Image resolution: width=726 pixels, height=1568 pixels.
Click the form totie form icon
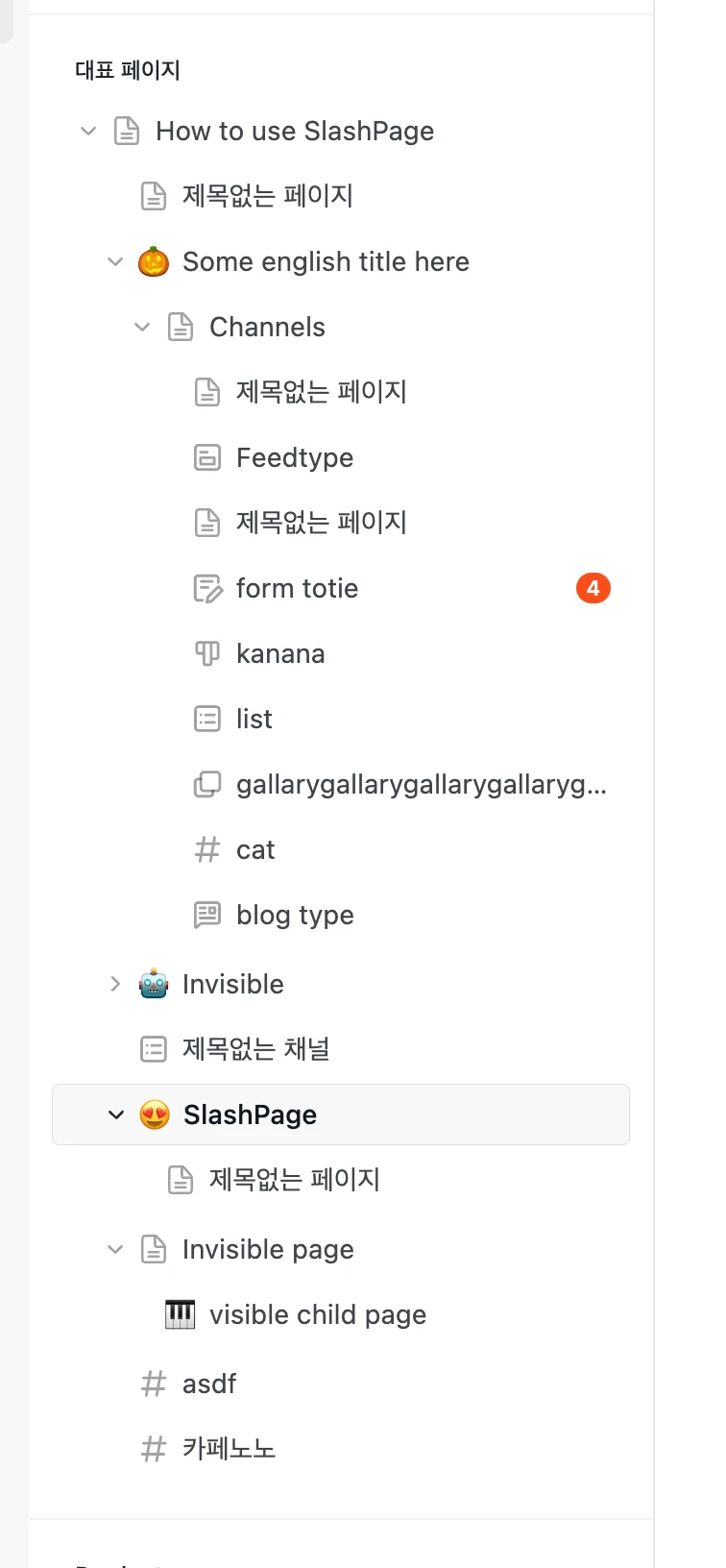[207, 588]
